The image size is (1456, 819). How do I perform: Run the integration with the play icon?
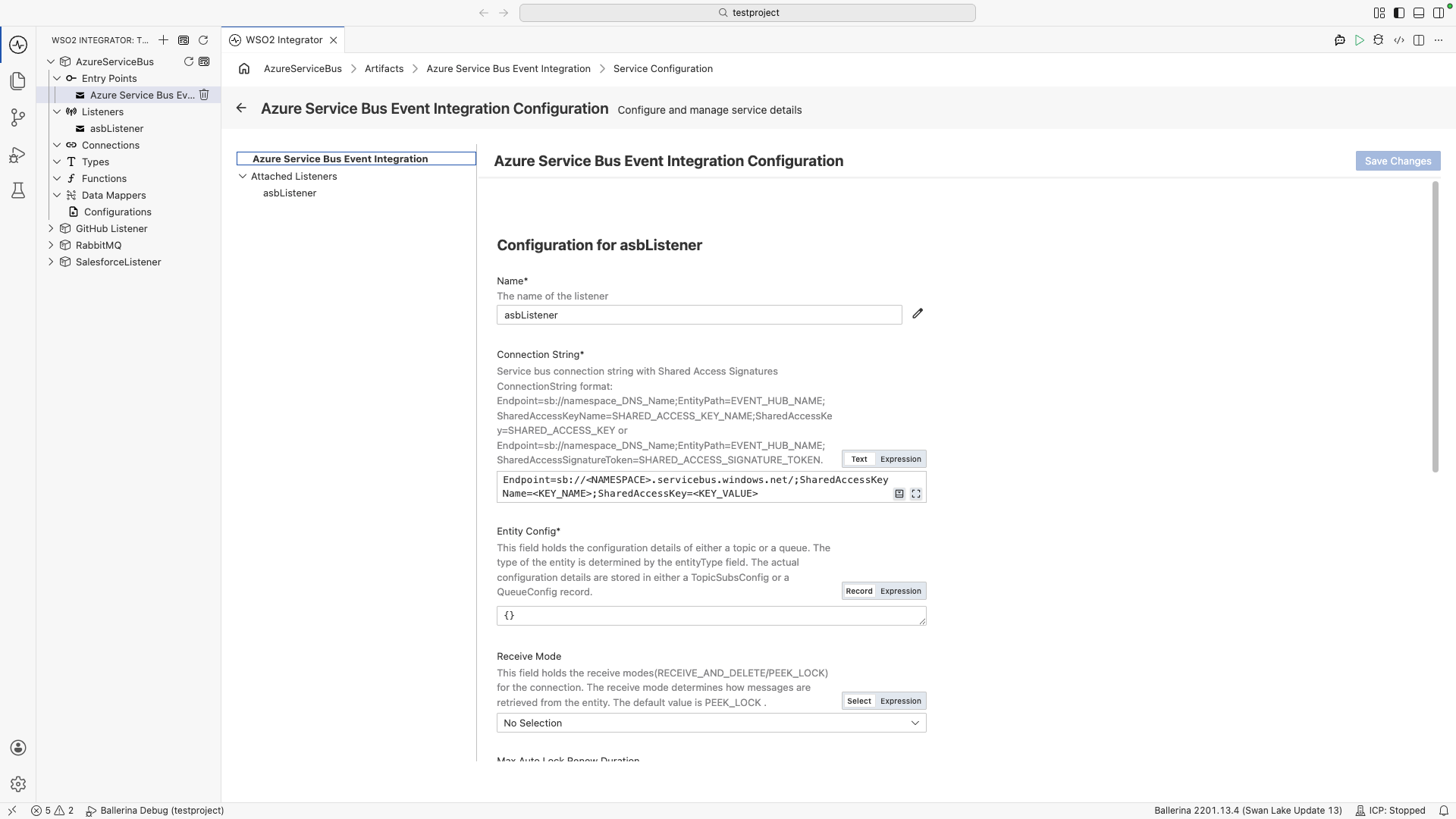[1360, 40]
